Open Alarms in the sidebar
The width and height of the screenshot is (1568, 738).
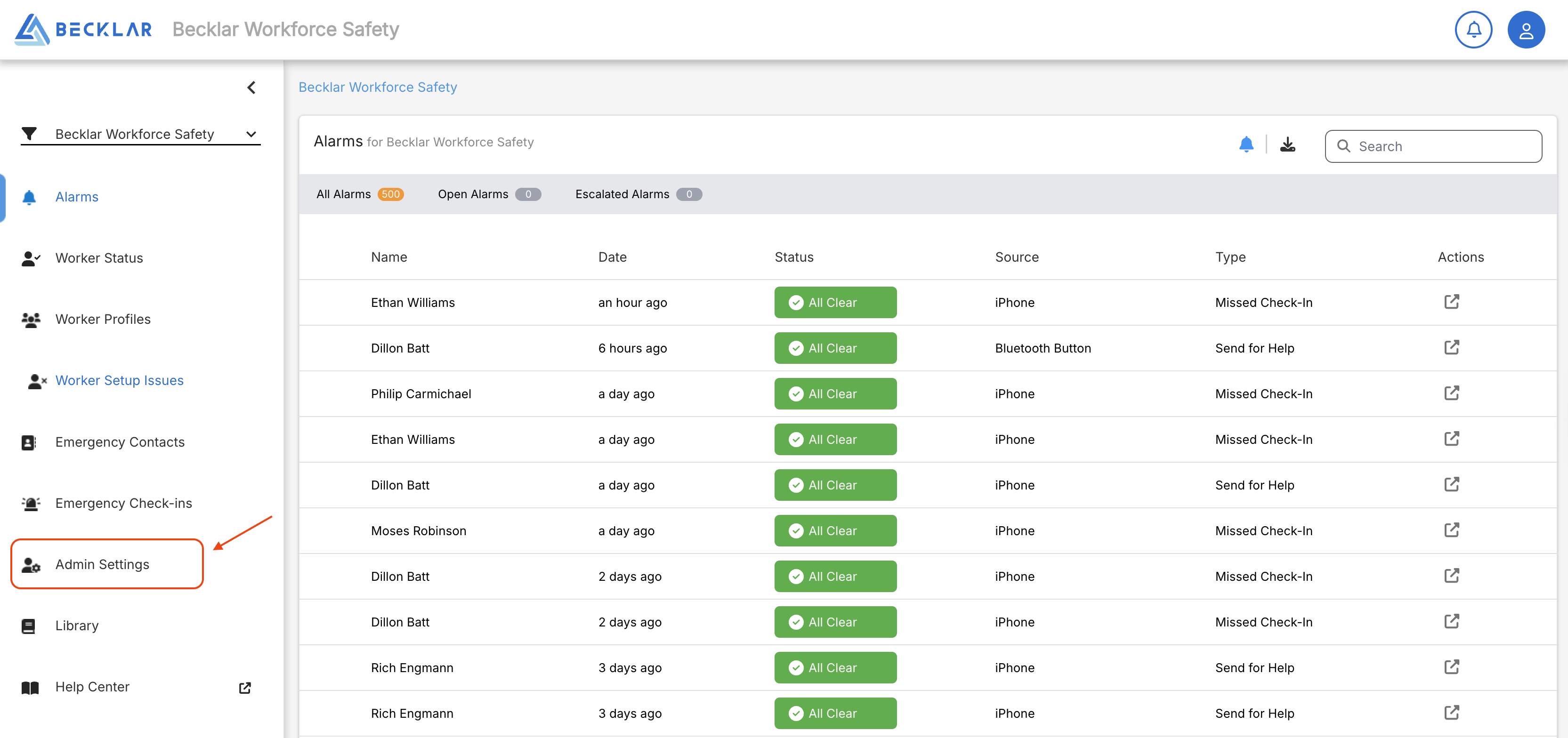(x=77, y=197)
